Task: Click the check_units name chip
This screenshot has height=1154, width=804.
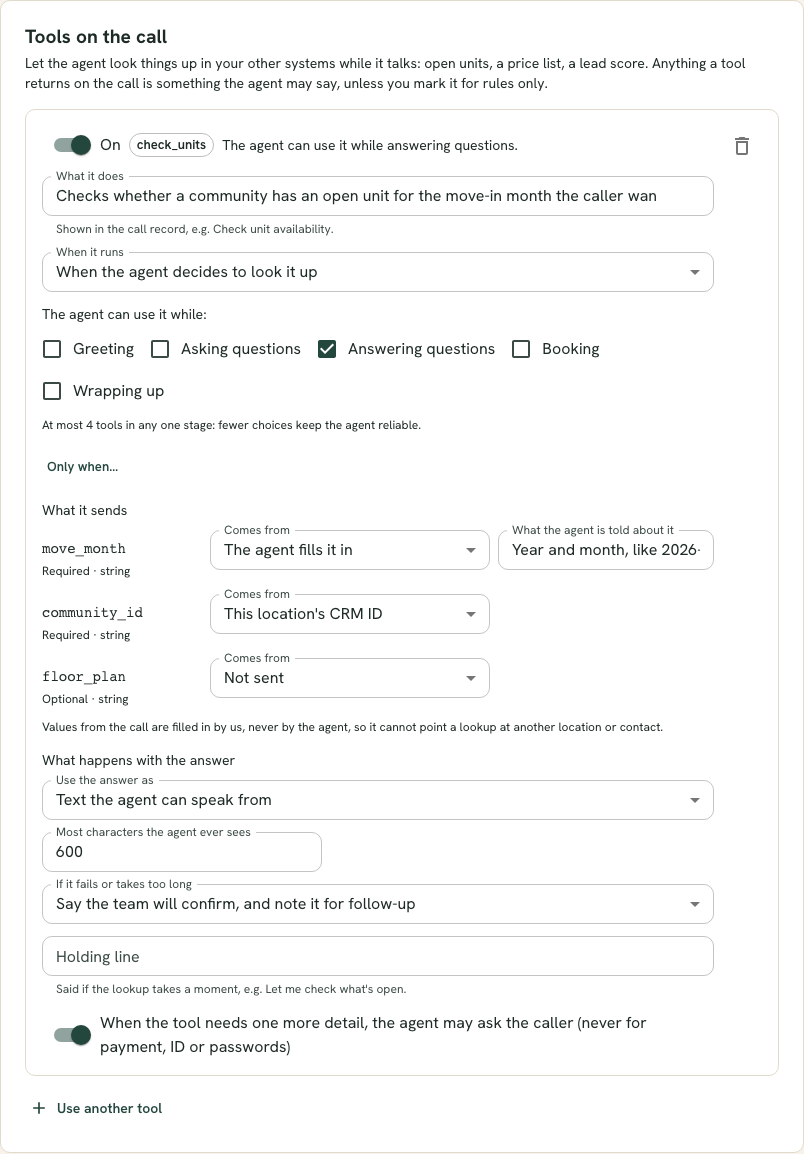Action: [x=172, y=145]
